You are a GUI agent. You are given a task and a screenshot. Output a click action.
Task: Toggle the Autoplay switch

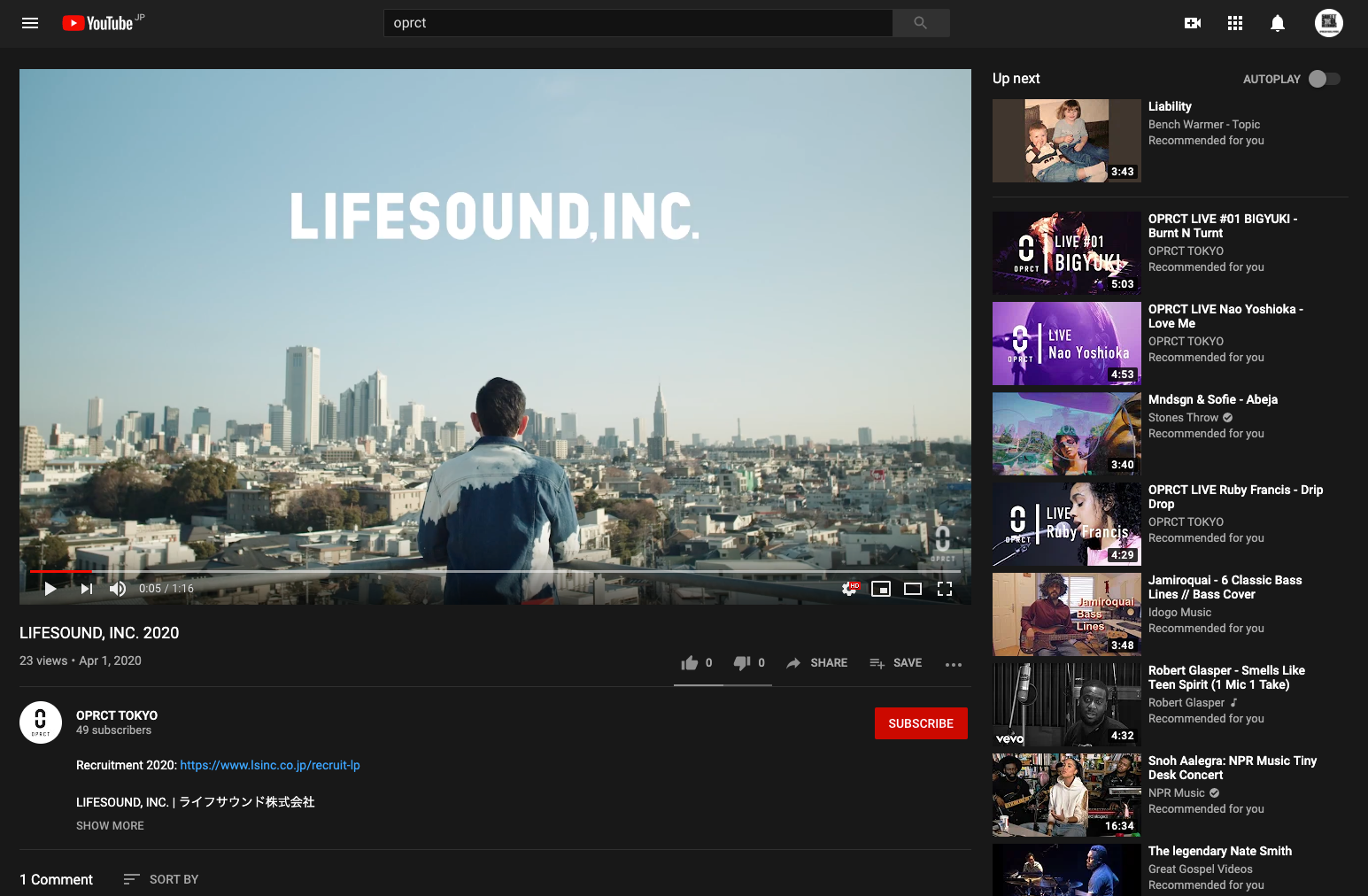1325,79
